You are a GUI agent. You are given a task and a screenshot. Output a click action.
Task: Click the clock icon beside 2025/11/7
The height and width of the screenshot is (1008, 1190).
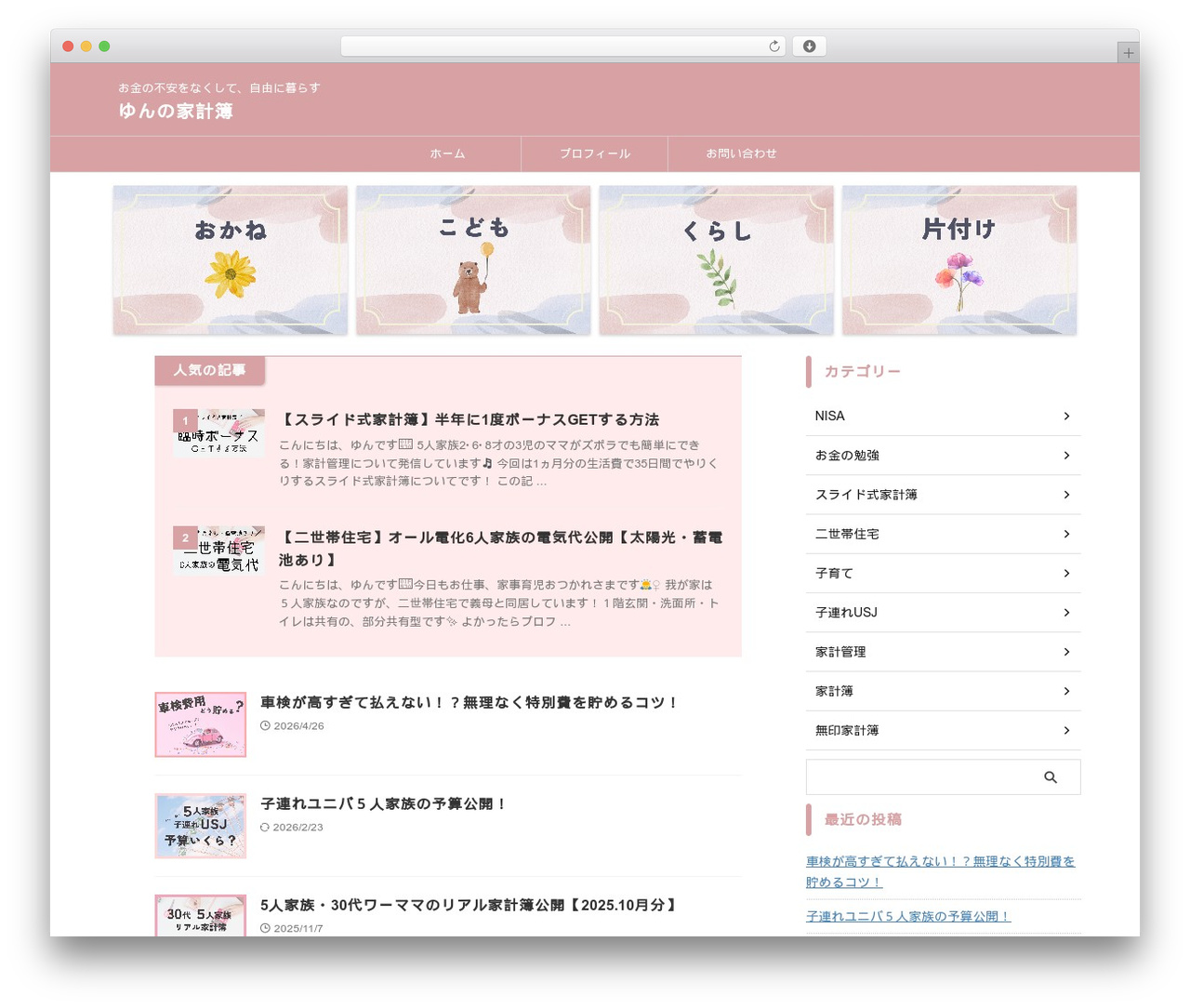[x=265, y=929]
